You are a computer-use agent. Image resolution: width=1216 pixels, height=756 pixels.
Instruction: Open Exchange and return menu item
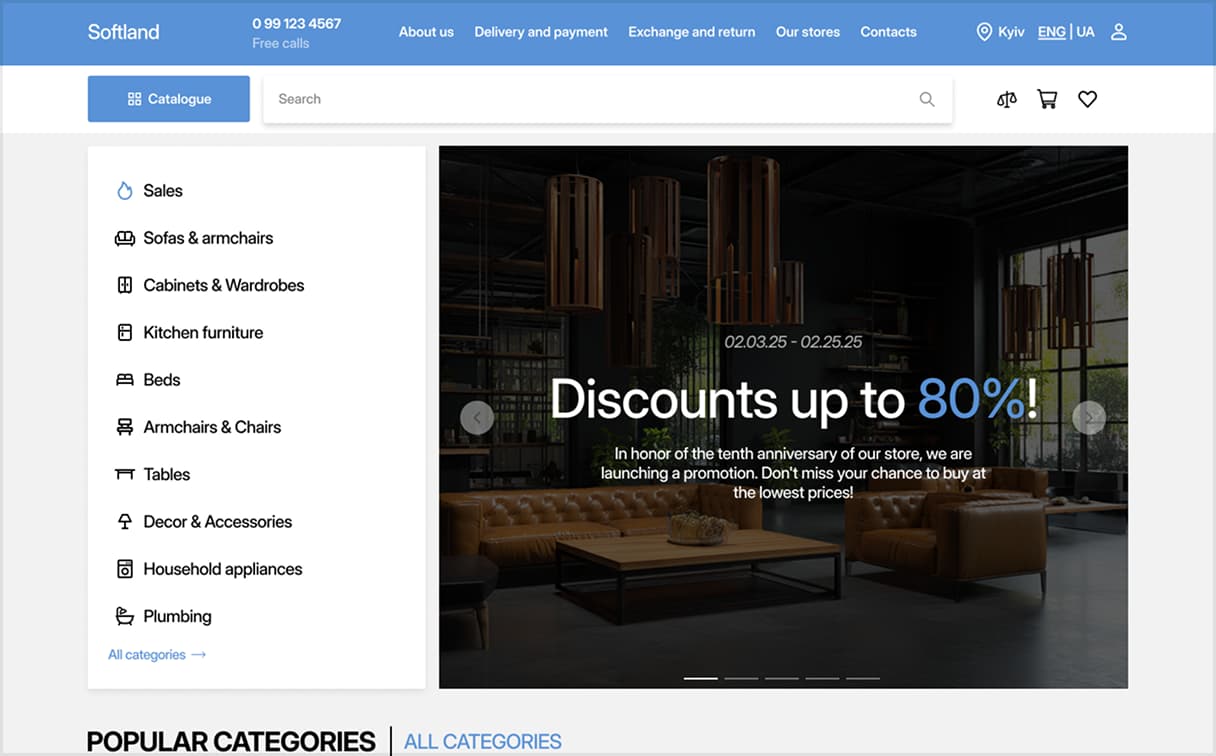[692, 32]
